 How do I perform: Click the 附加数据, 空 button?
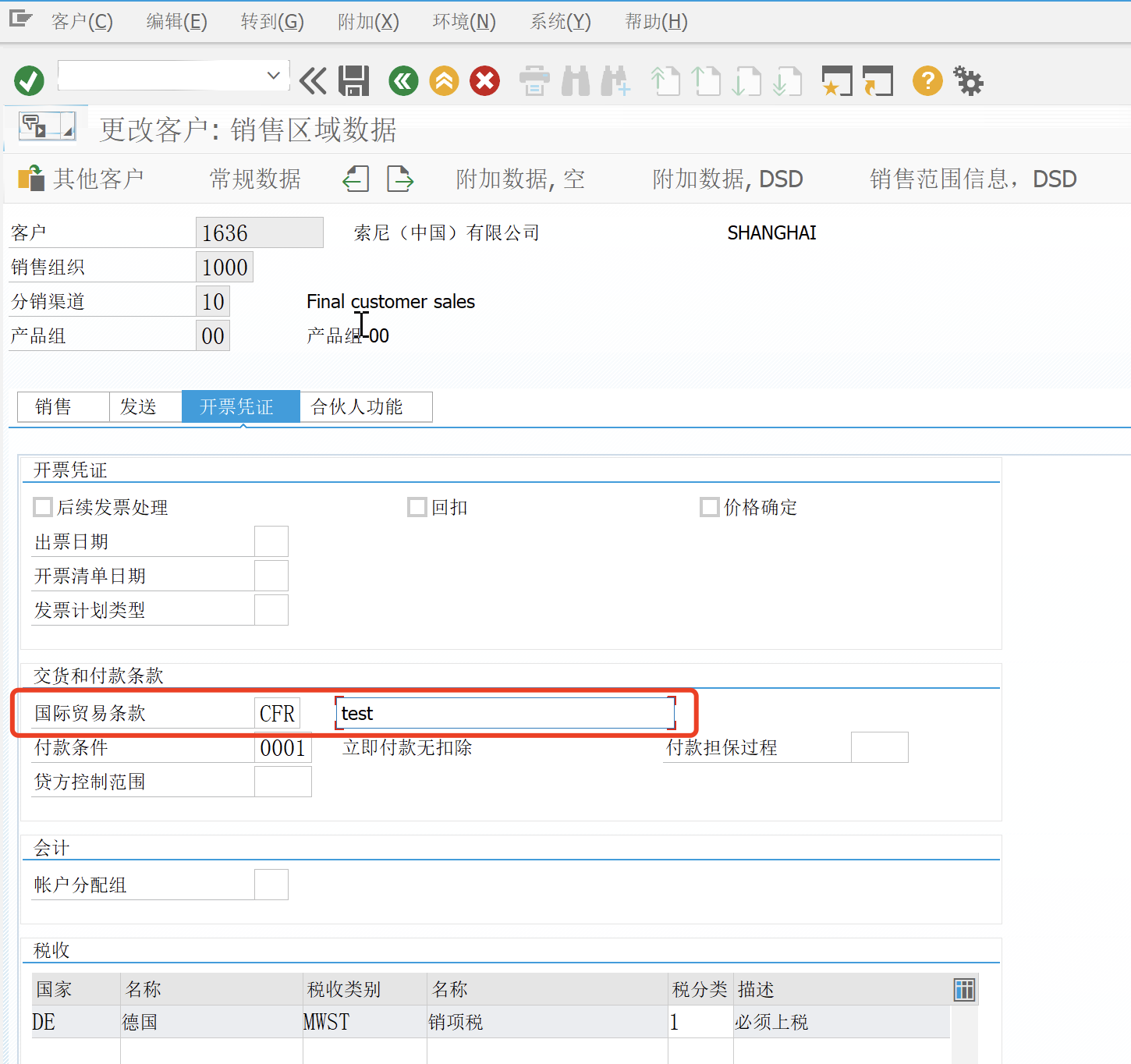520,179
